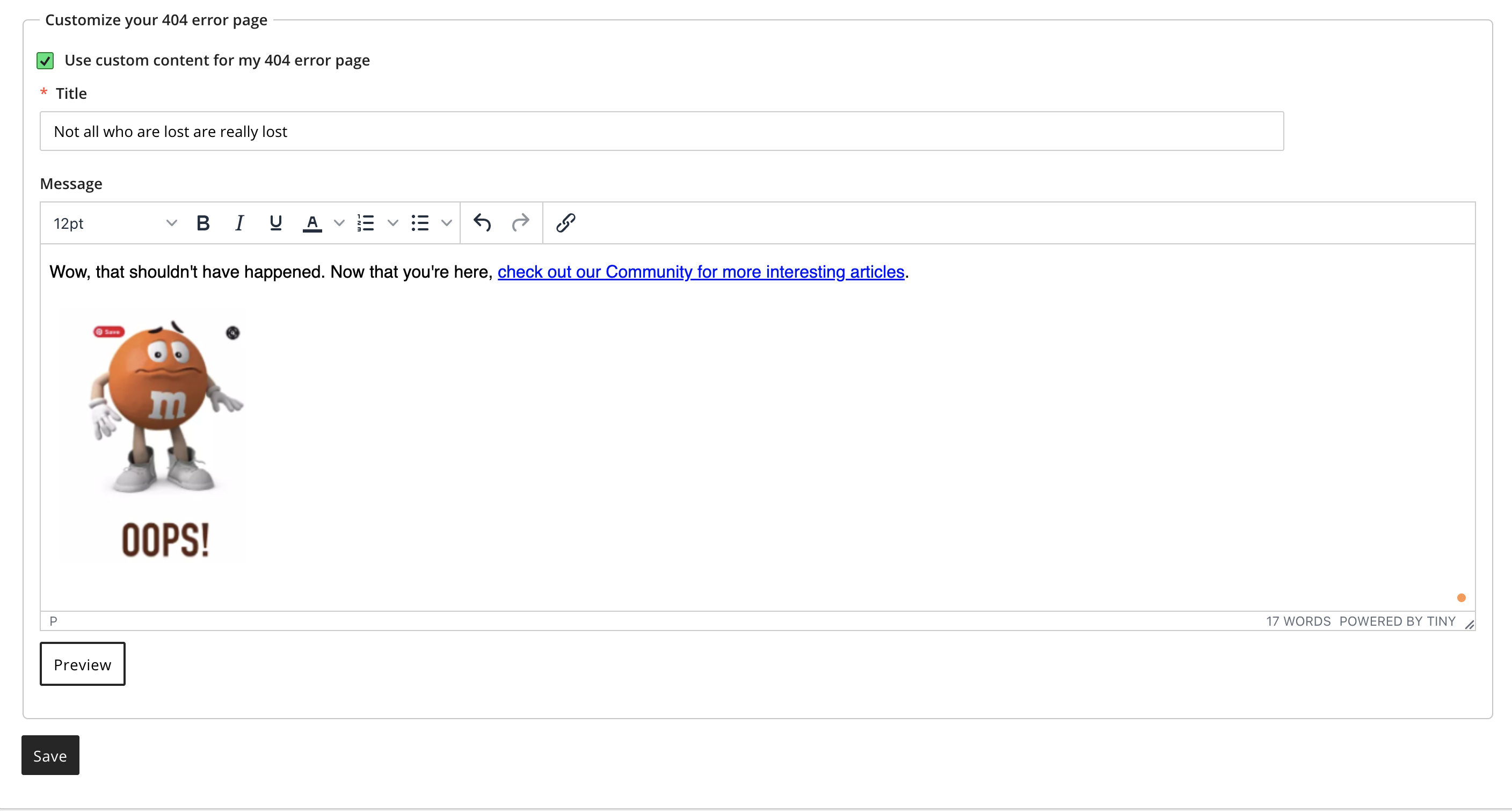
Task: Select the P element path in status bar
Action: click(53, 621)
